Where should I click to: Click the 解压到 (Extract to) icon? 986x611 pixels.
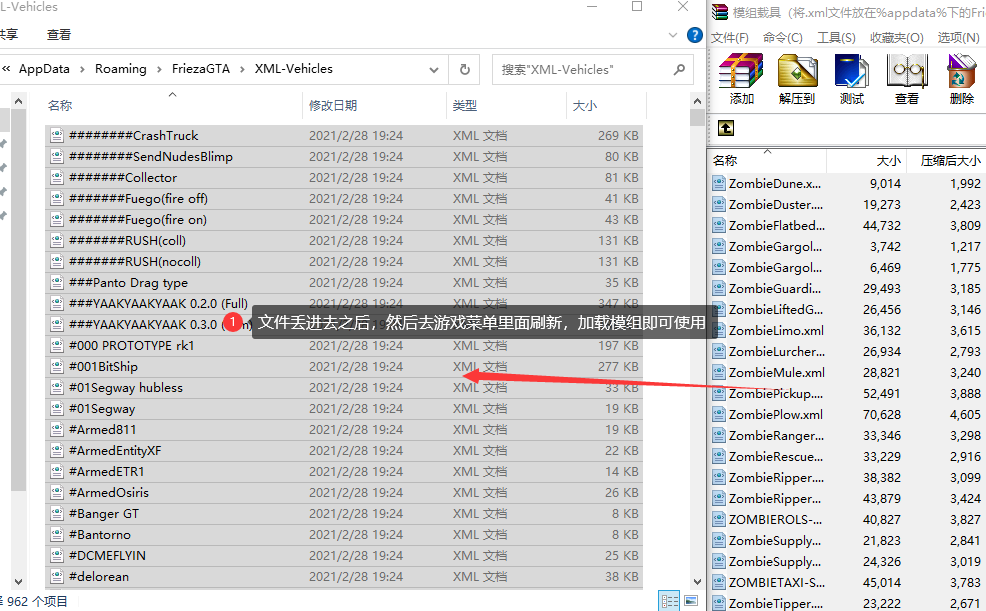(x=797, y=79)
